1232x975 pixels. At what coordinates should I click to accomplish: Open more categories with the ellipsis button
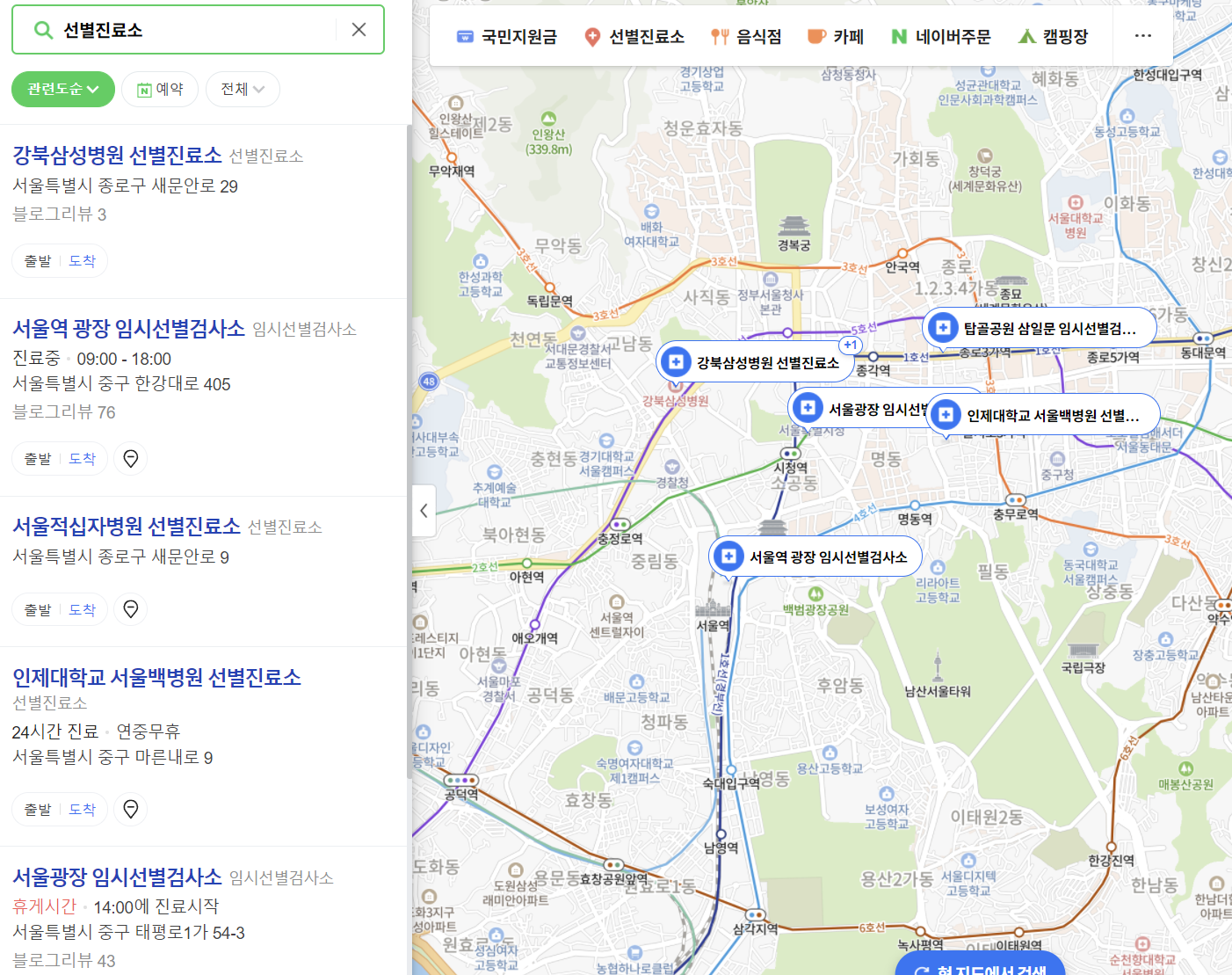(x=1142, y=36)
